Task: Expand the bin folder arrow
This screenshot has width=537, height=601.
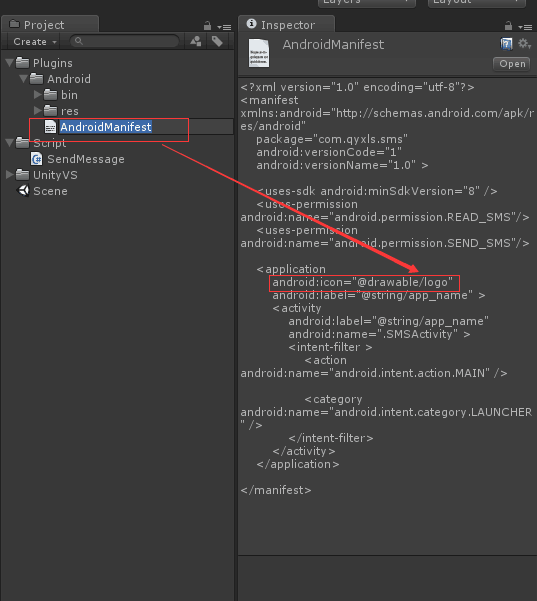Action: click(x=38, y=94)
